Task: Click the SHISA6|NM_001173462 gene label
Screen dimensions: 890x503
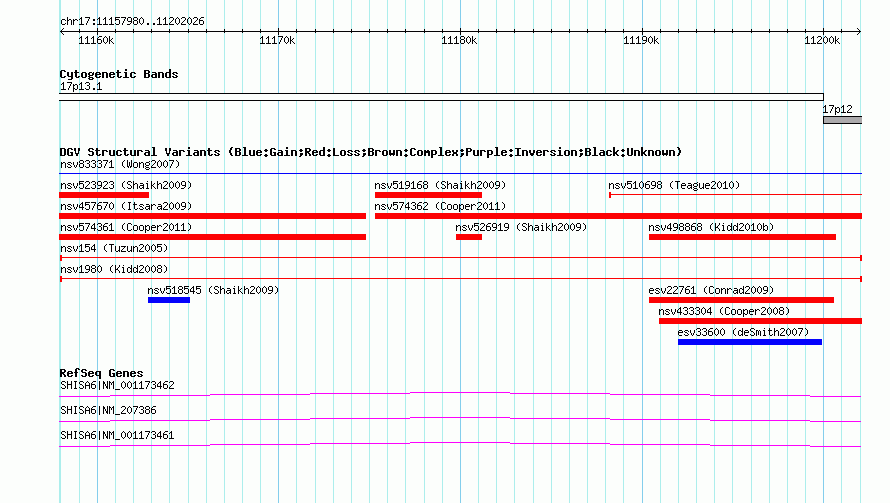Action: (117, 385)
